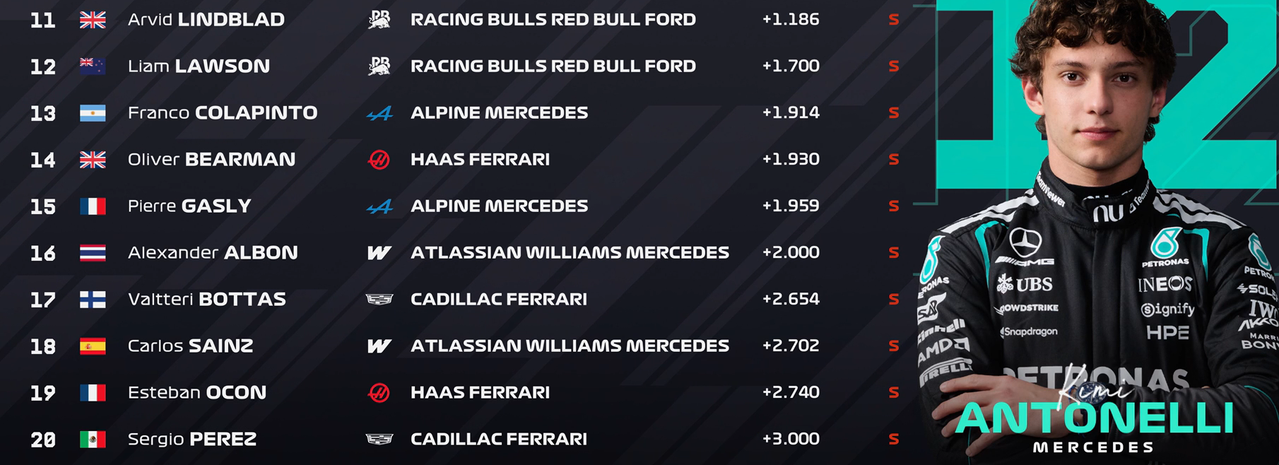Image resolution: width=1279 pixels, height=465 pixels.
Task: Click the red S tyre marker for Lindblad
Action: (x=894, y=19)
